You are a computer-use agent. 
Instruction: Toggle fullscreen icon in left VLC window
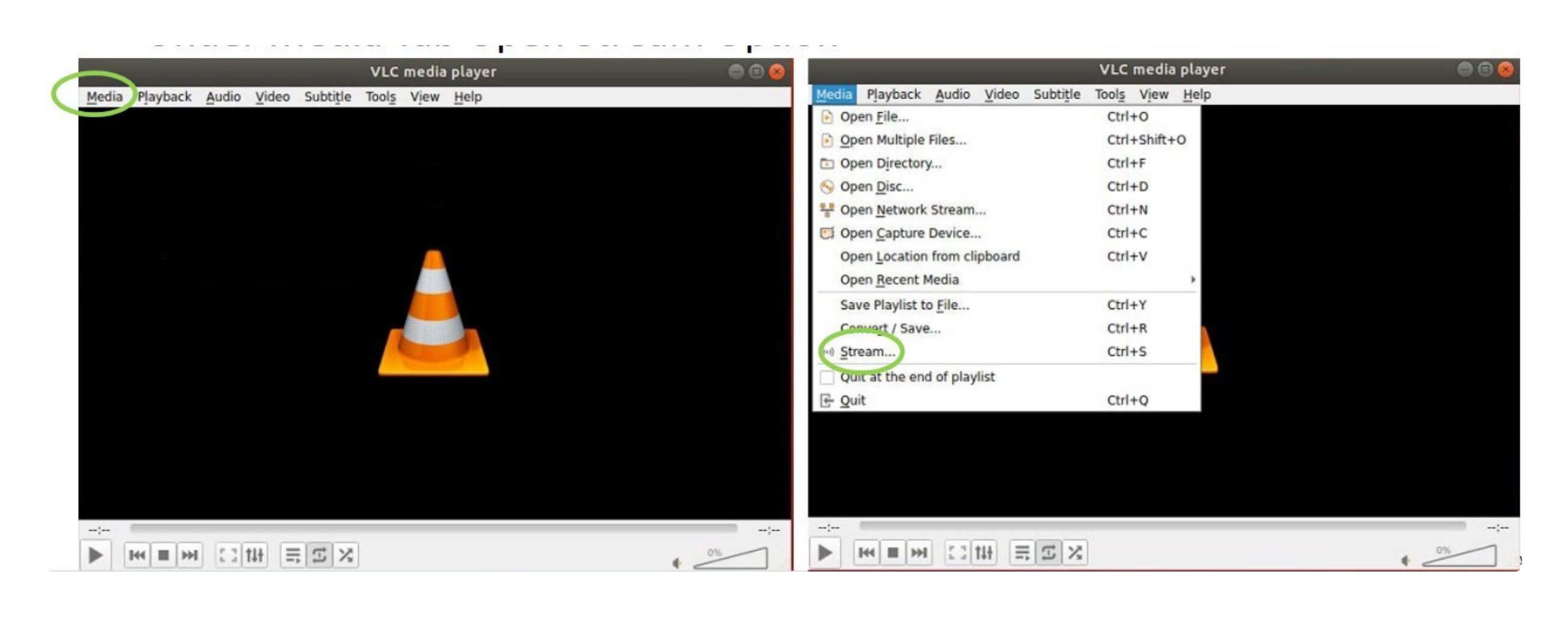point(228,555)
